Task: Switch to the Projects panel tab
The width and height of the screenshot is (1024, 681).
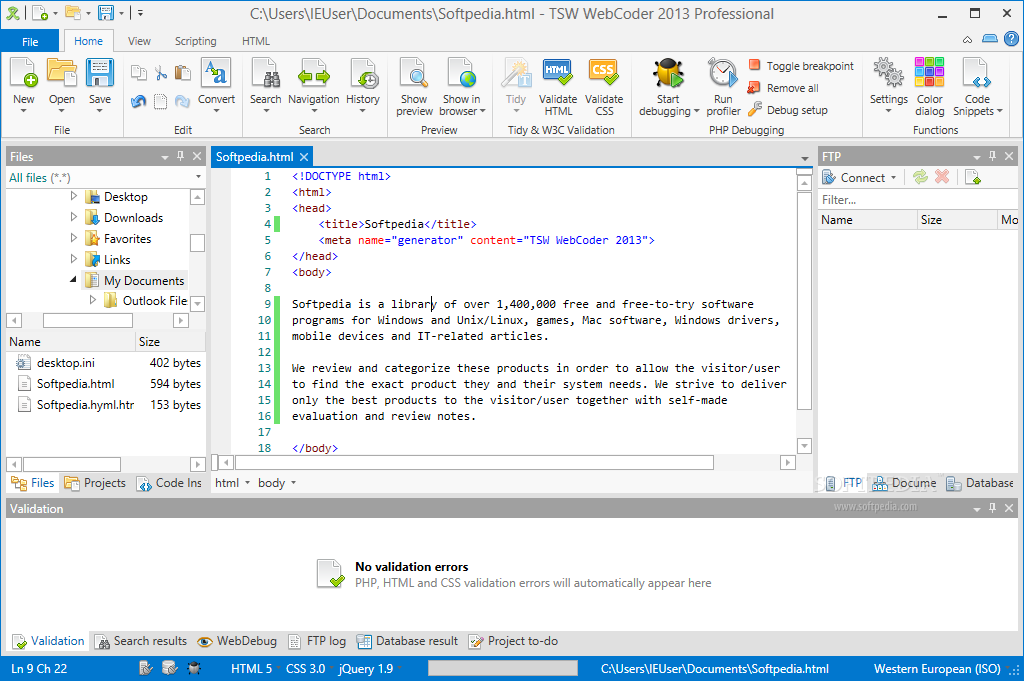Action: click(x=95, y=483)
